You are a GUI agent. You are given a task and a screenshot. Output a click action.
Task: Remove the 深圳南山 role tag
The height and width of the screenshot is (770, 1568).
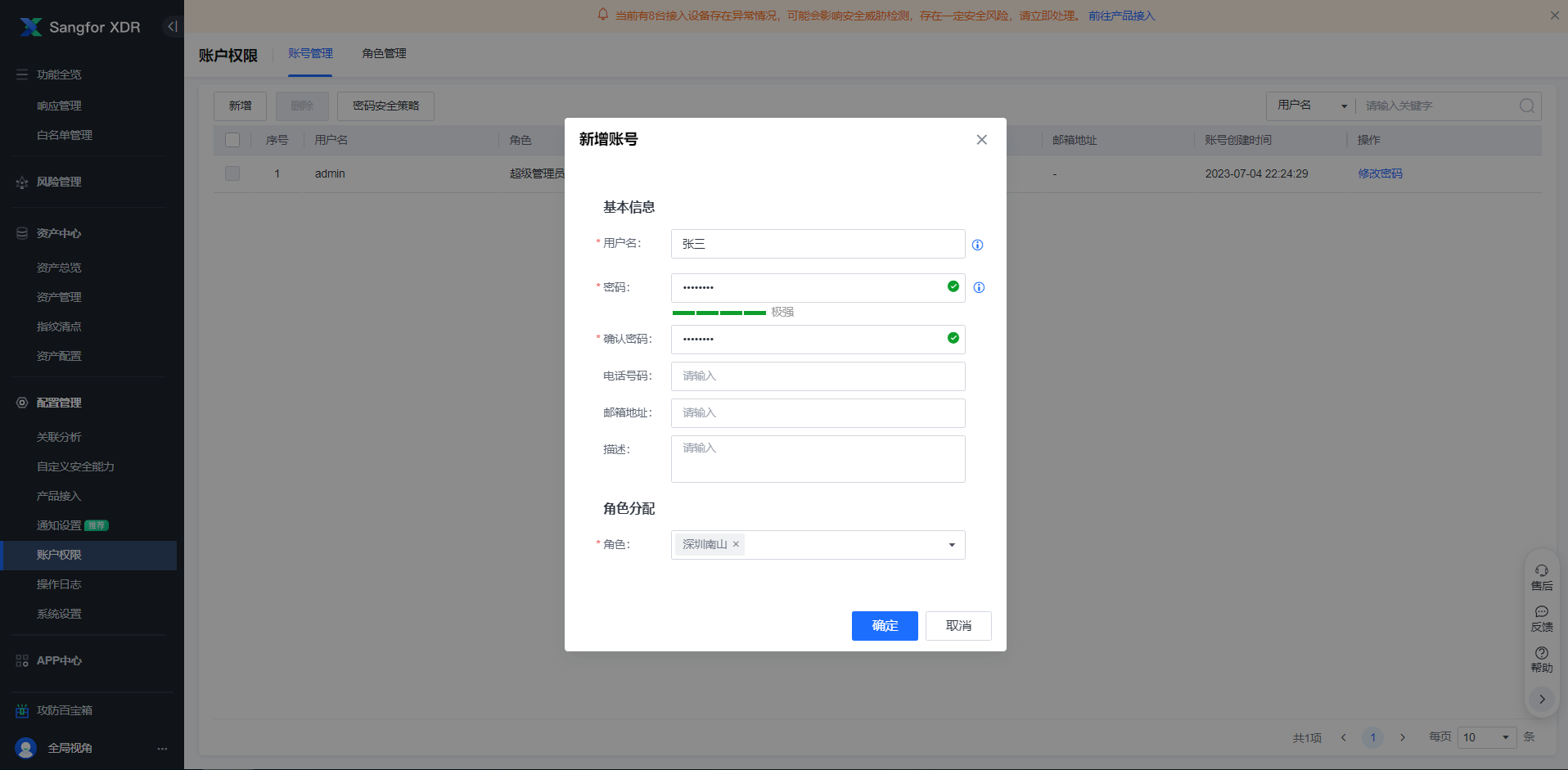pyautogui.click(x=736, y=544)
